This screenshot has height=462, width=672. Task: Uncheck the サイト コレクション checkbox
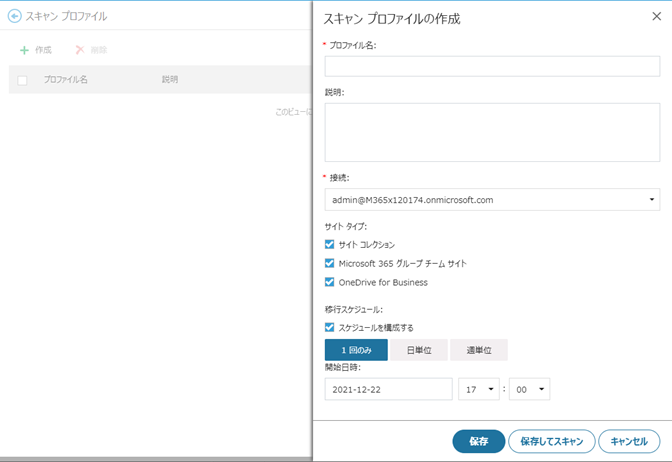click(x=329, y=244)
